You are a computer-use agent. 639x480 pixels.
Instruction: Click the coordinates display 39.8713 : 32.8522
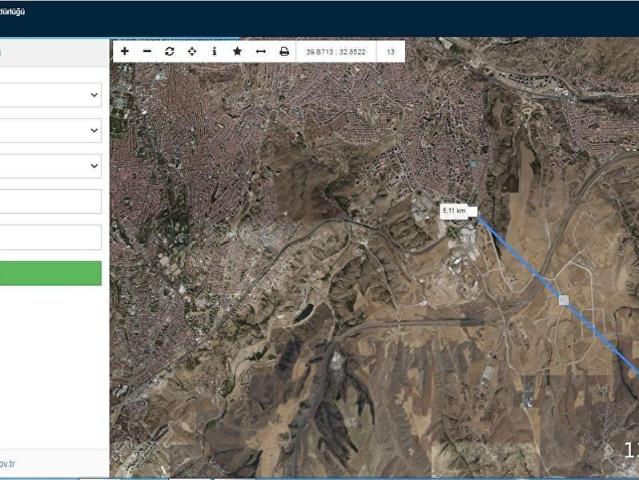336,51
